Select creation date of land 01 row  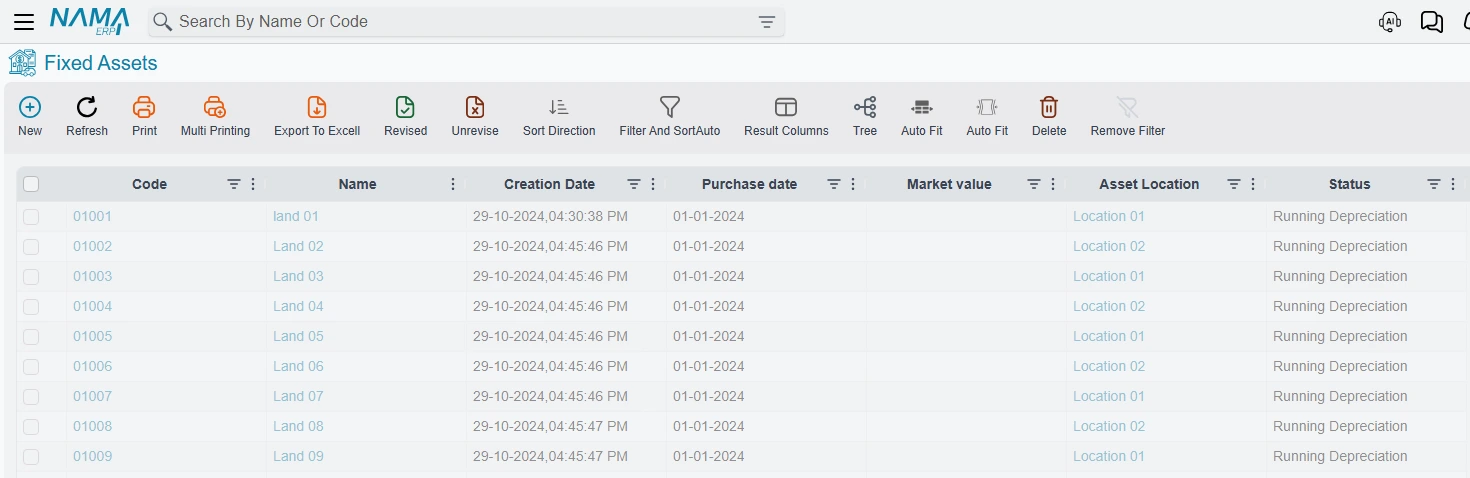tap(550, 216)
